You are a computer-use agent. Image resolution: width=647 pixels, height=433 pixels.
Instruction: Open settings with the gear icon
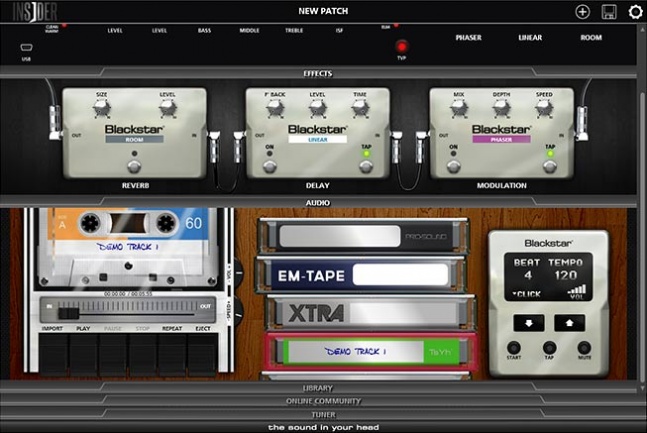click(635, 12)
